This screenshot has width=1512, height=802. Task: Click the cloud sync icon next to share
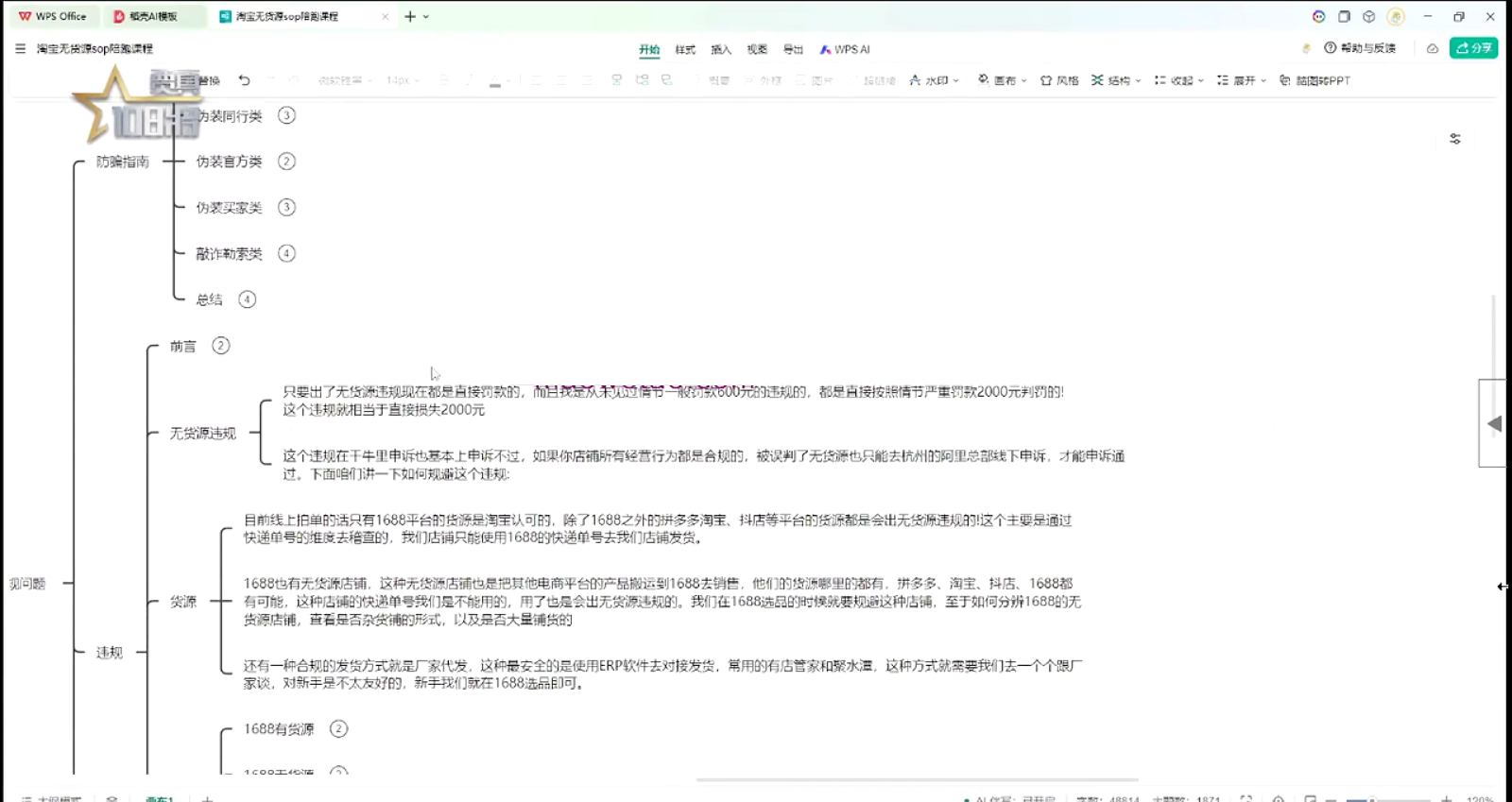pyautogui.click(x=1432, y=48)
